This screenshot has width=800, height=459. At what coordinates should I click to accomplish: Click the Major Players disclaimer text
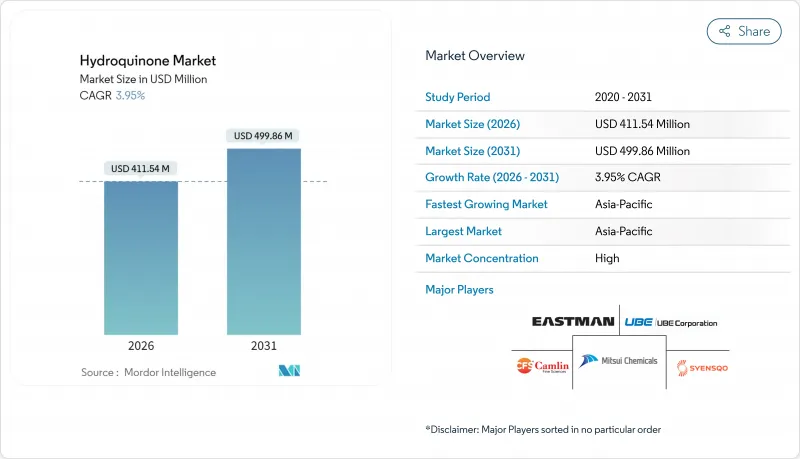coord(543,428)
